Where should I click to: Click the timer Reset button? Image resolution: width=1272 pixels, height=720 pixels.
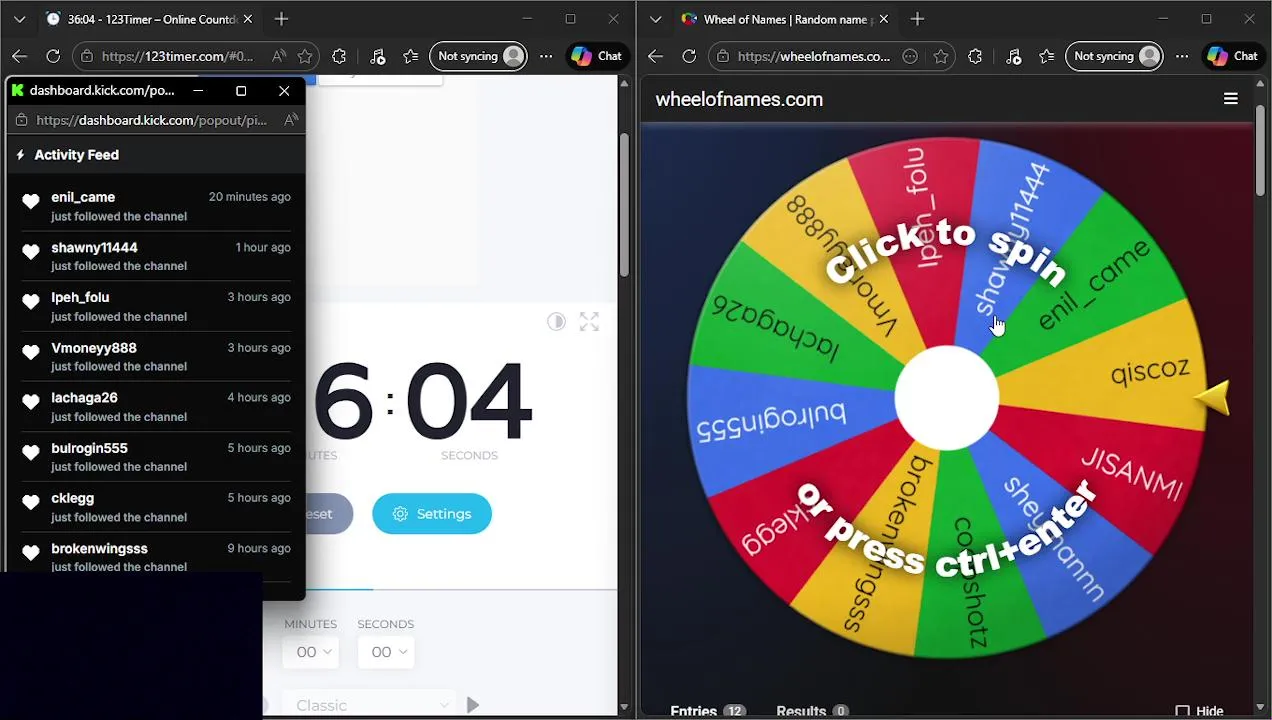click(329, 513)
